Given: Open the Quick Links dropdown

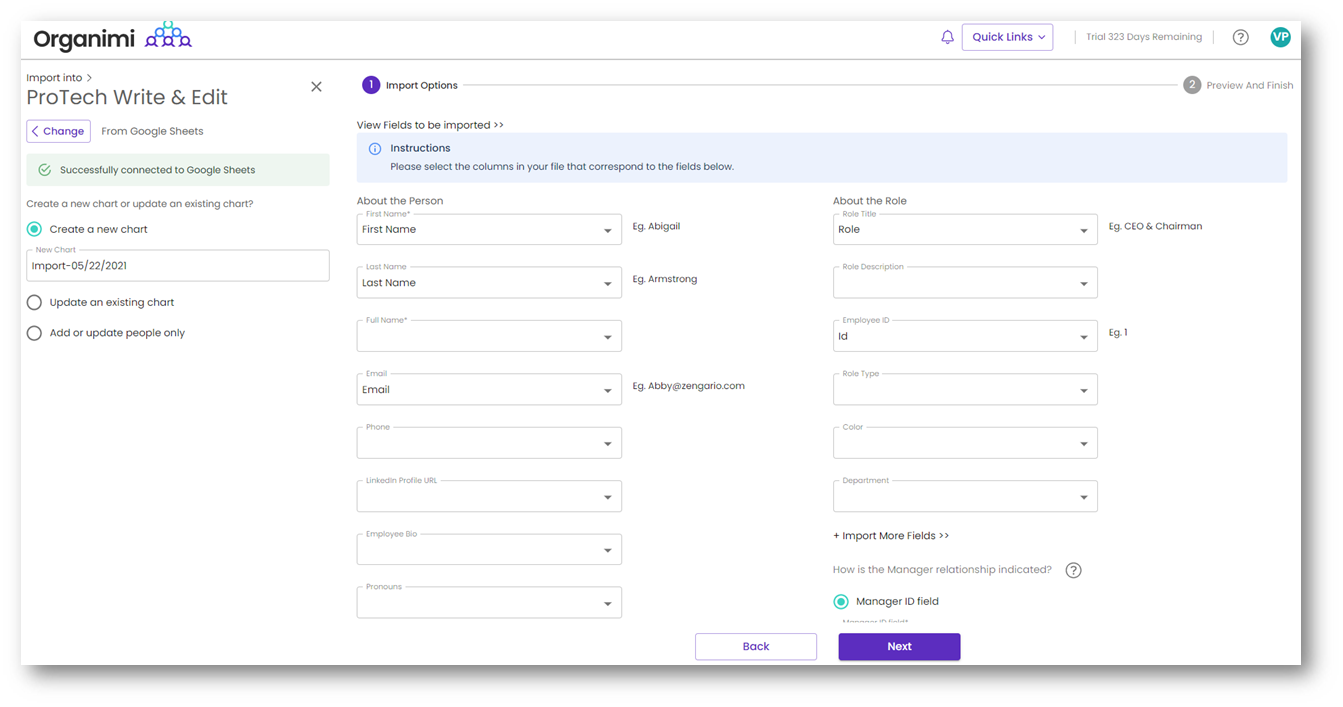Looking at the screenshot, I should 1007,37.
